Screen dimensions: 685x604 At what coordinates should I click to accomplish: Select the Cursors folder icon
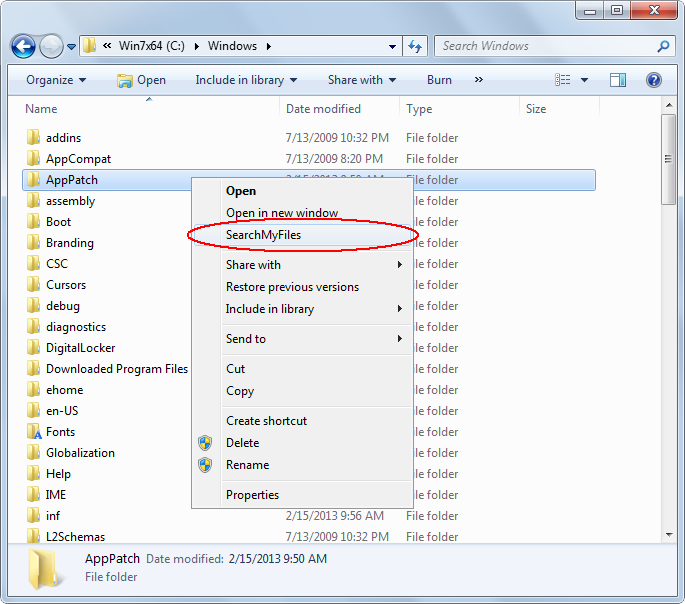[33, 284]
